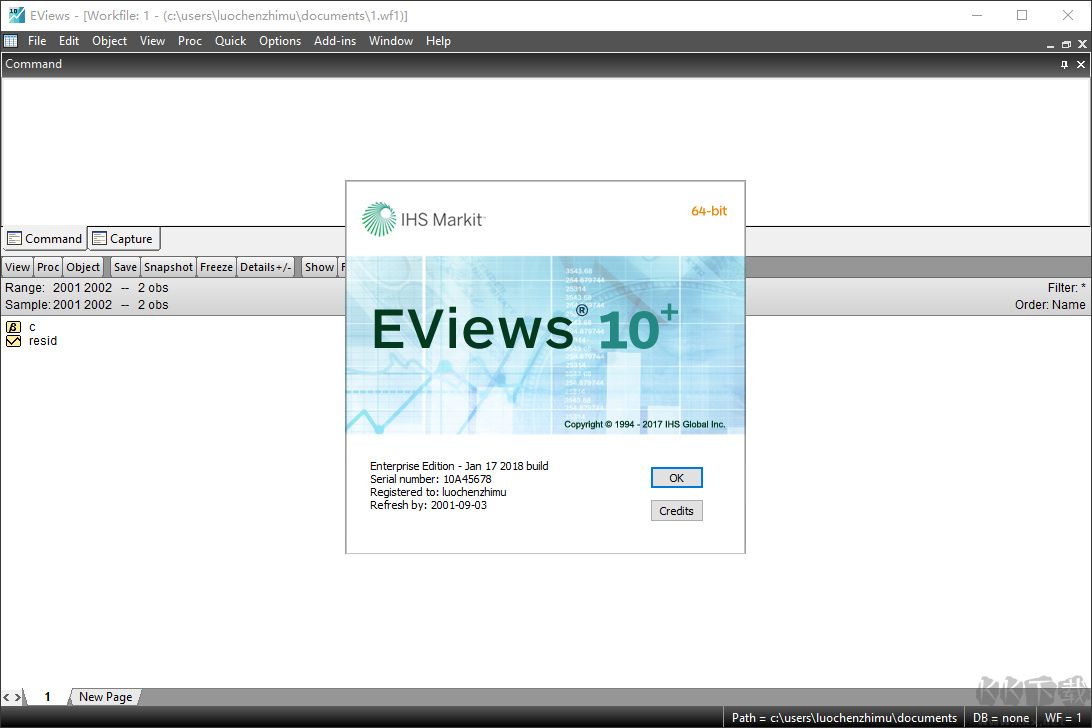Click the Credits button
This screenshot has width=1092, height=728.
point(676,511)
